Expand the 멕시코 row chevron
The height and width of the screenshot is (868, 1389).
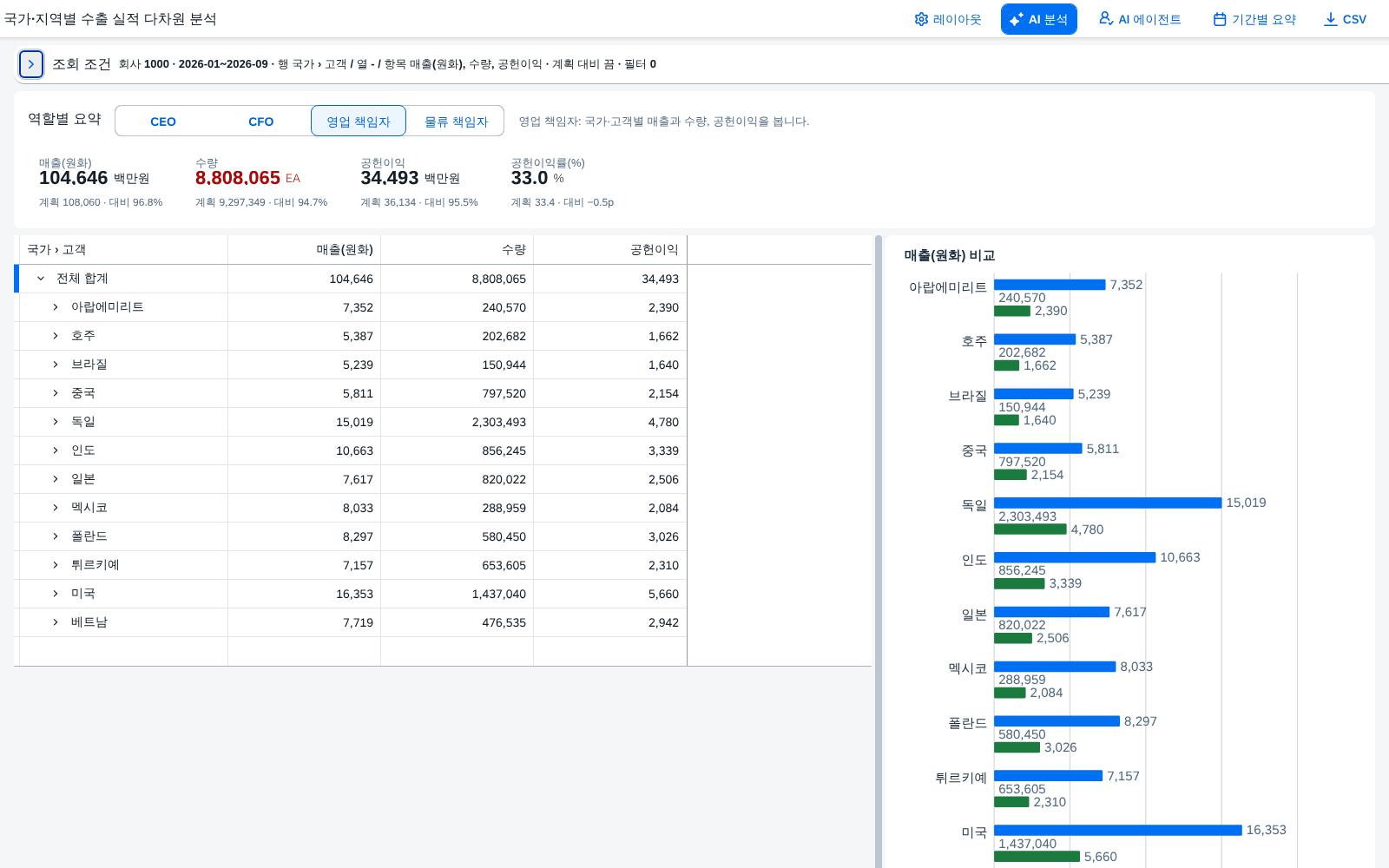coord(56,508)
